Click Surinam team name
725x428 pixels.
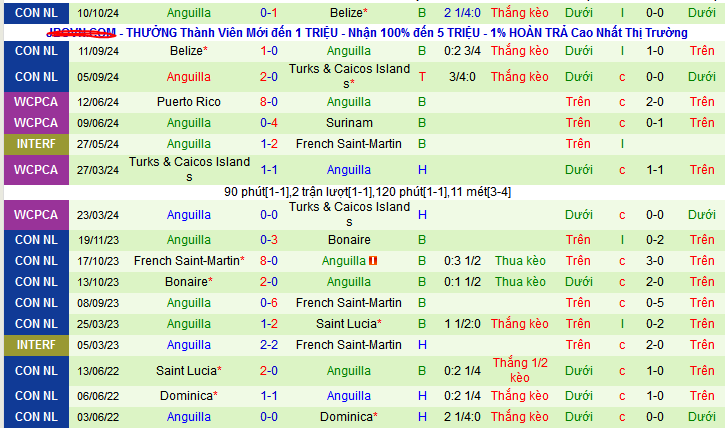coord(349,123)
